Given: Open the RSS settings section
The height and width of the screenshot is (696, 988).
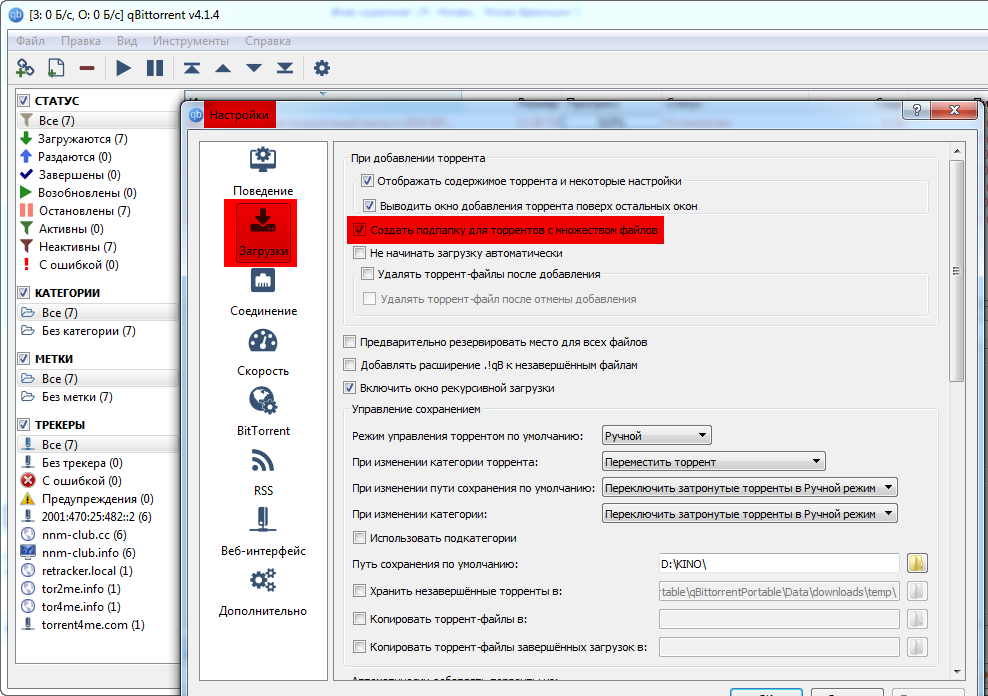Looking at the screenshot, I should coord(263,472).
